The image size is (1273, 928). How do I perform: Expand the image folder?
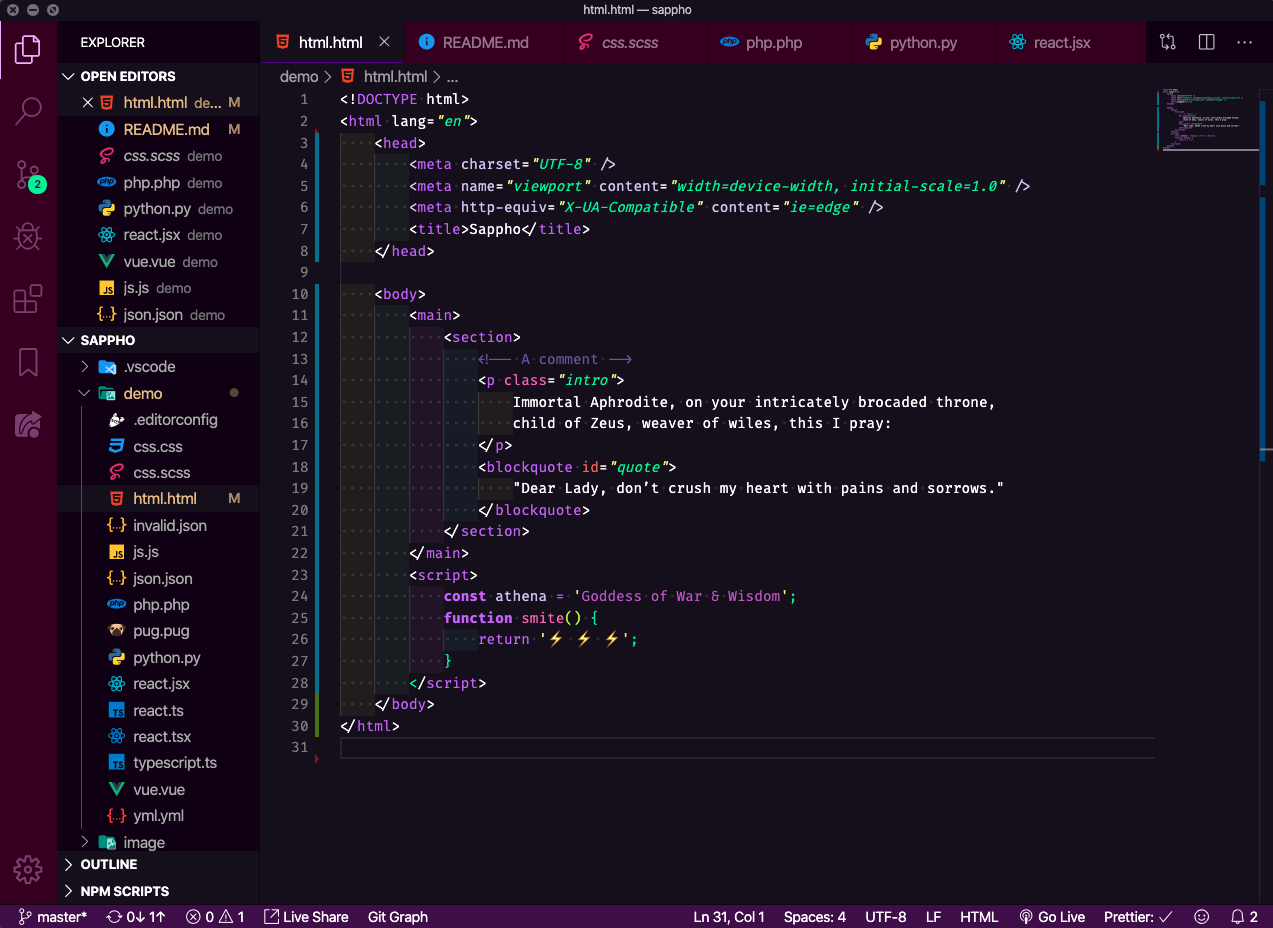158,842
